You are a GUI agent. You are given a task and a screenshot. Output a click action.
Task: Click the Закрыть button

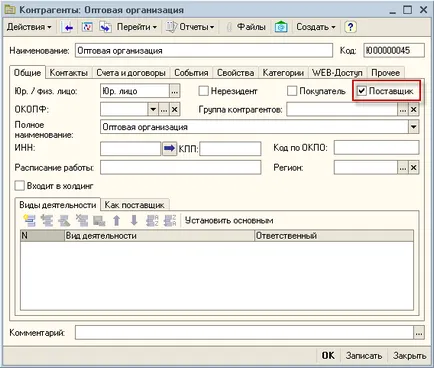[409, 356]
